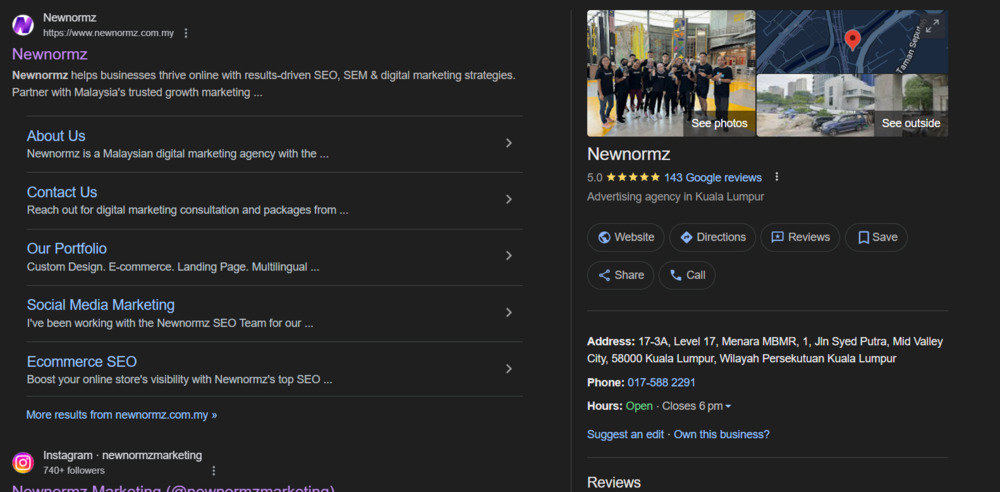The height and width of the screenshot is (492, 1000).
Task: Open three-dot menu next to Instagram followers
Action: [x=213, y=470]
